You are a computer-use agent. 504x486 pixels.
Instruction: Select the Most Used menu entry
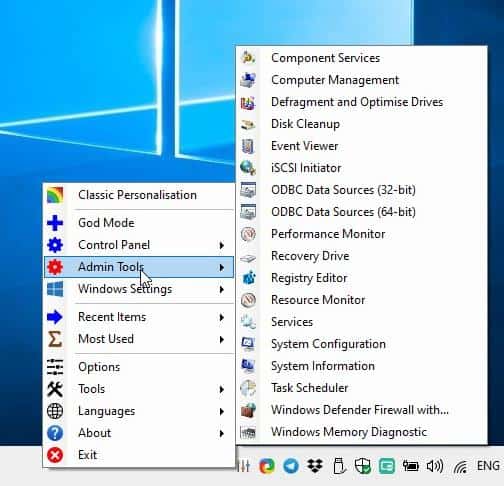139,339
